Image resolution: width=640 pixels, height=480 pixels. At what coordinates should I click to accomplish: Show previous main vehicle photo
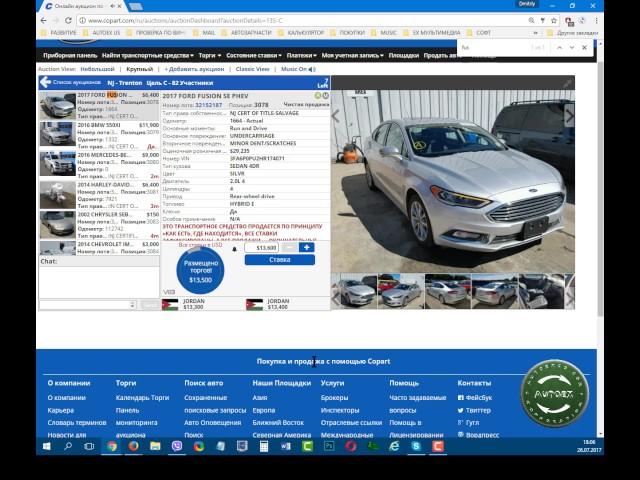[x=336, y=116]
